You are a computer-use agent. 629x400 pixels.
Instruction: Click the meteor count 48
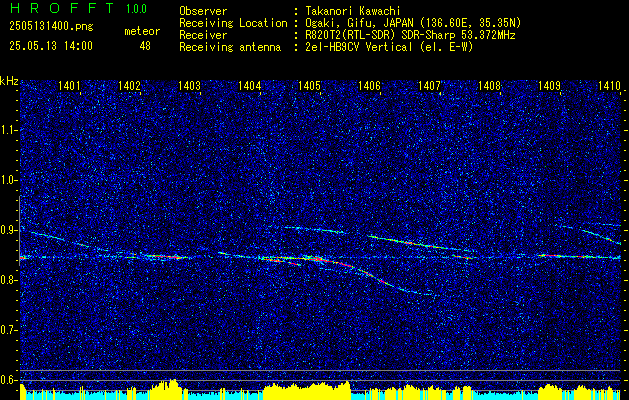tap(145, 46)
